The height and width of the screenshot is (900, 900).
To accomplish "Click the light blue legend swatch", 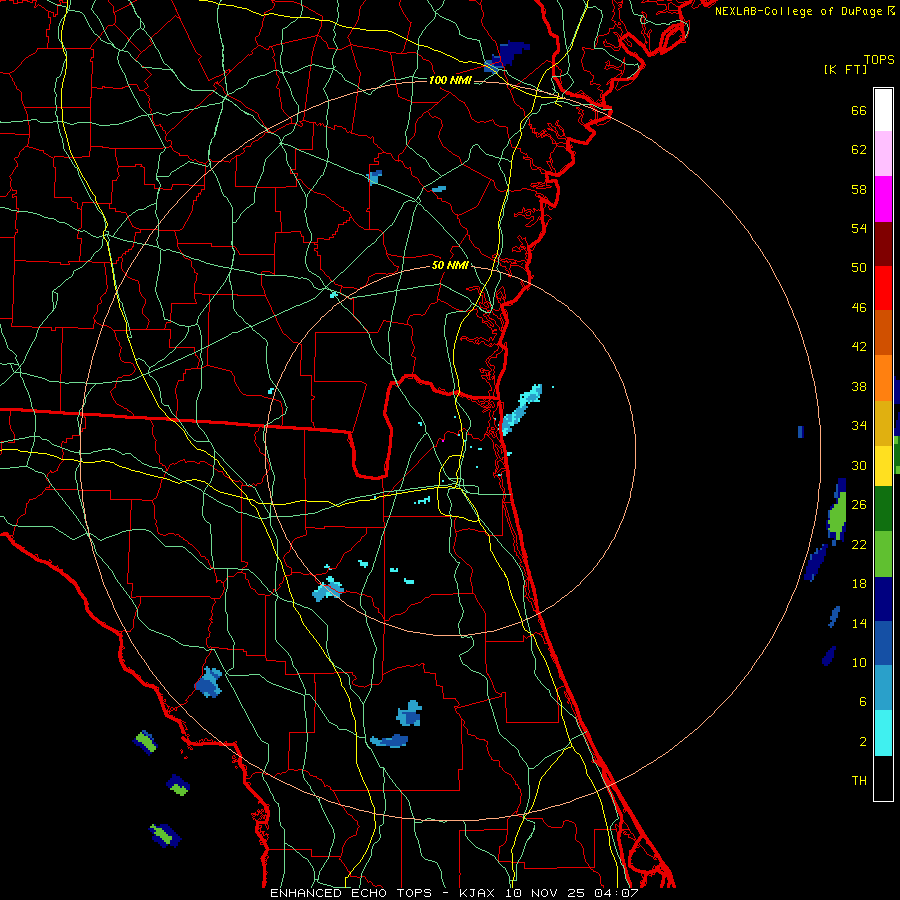I will (883, 688).
